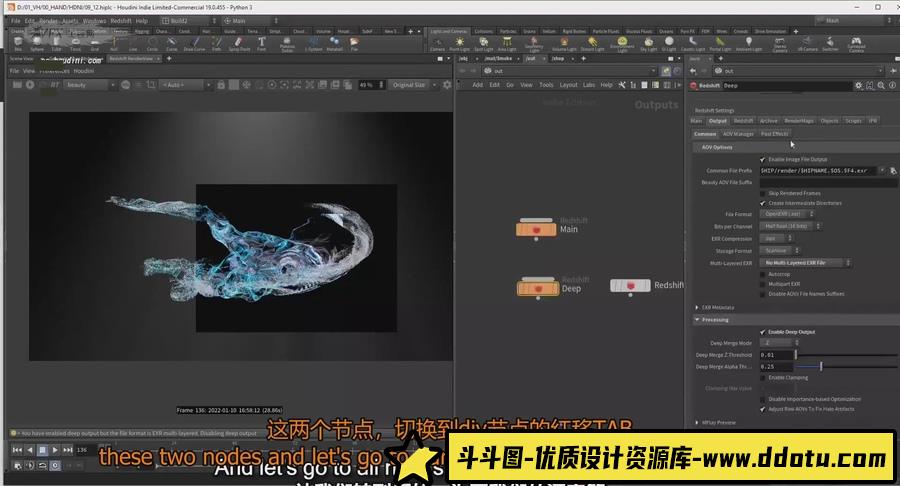Click the render view lock icon
The image size is (900, 486).
pyautogui.click(x=220, y=85)
